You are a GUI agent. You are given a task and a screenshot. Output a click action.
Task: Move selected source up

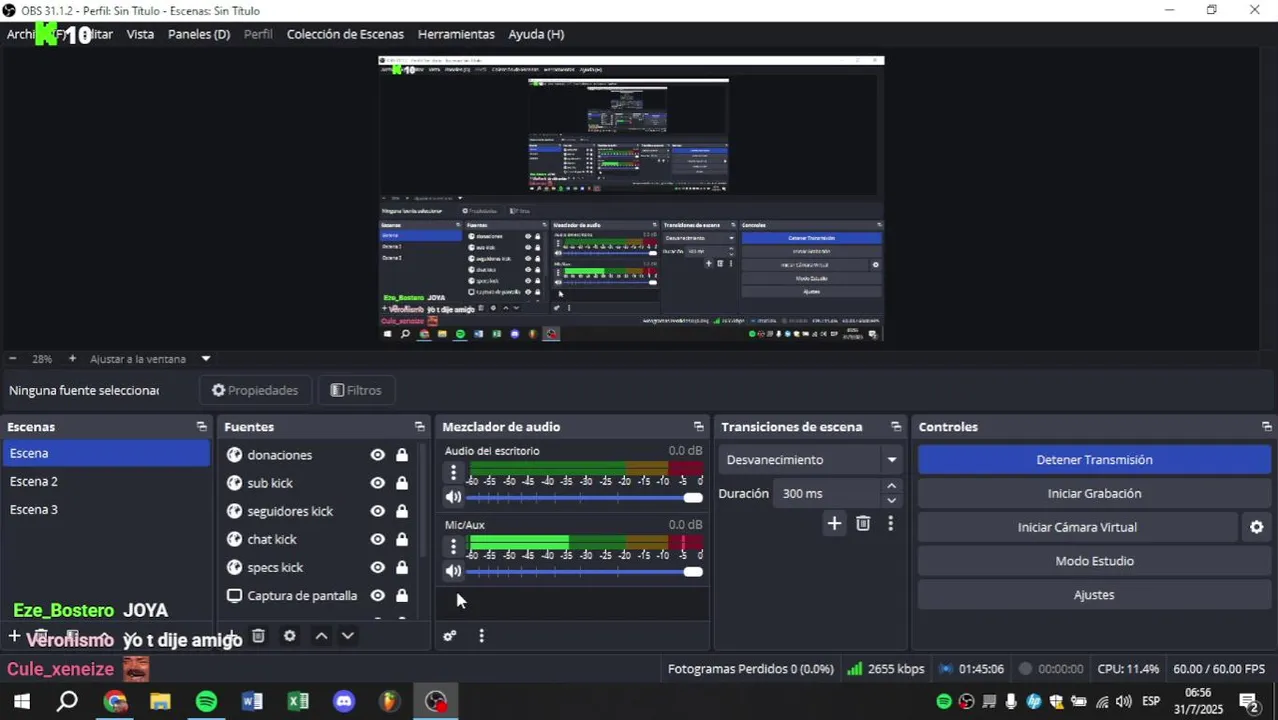[321, 636]
